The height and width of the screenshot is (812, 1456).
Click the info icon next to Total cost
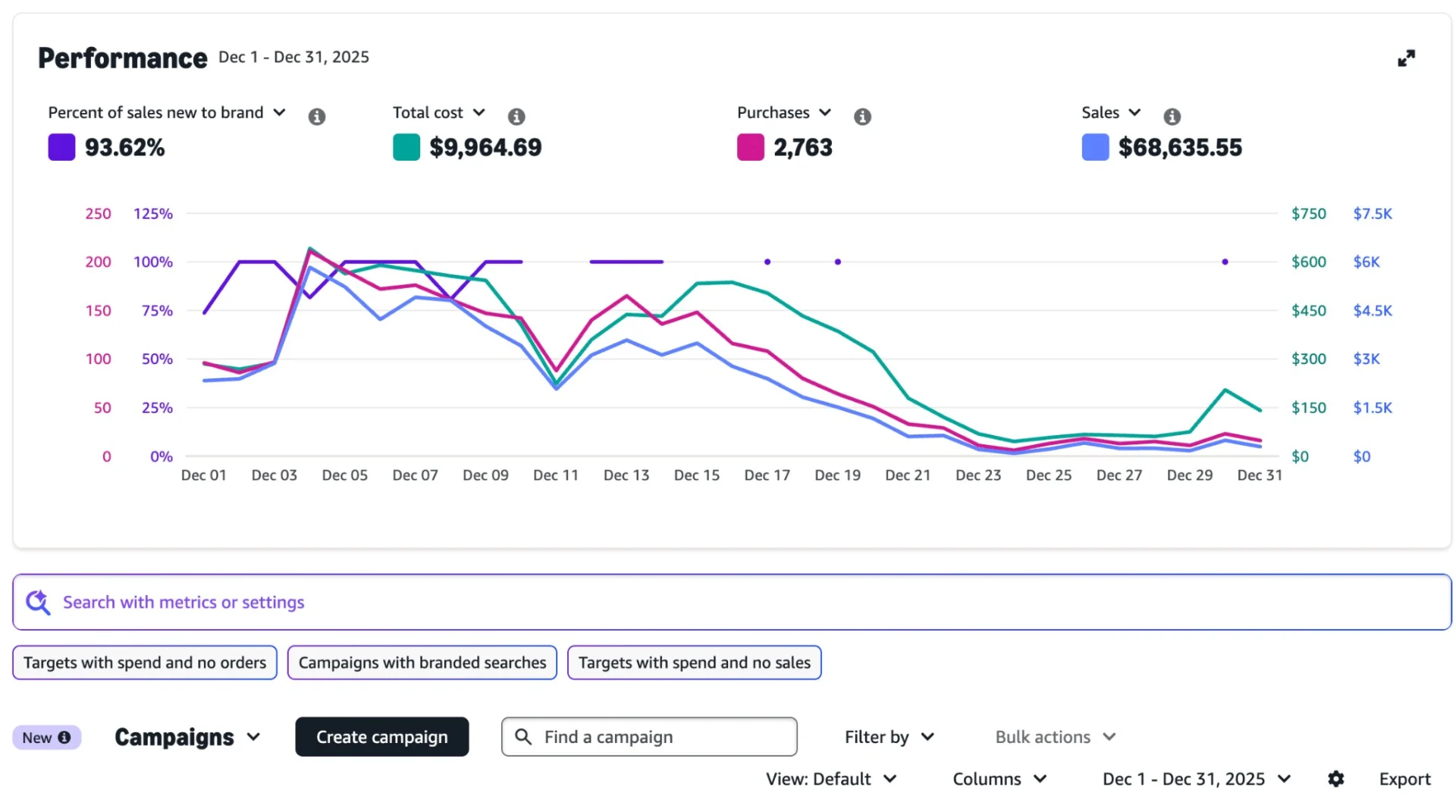pos(516,117)
